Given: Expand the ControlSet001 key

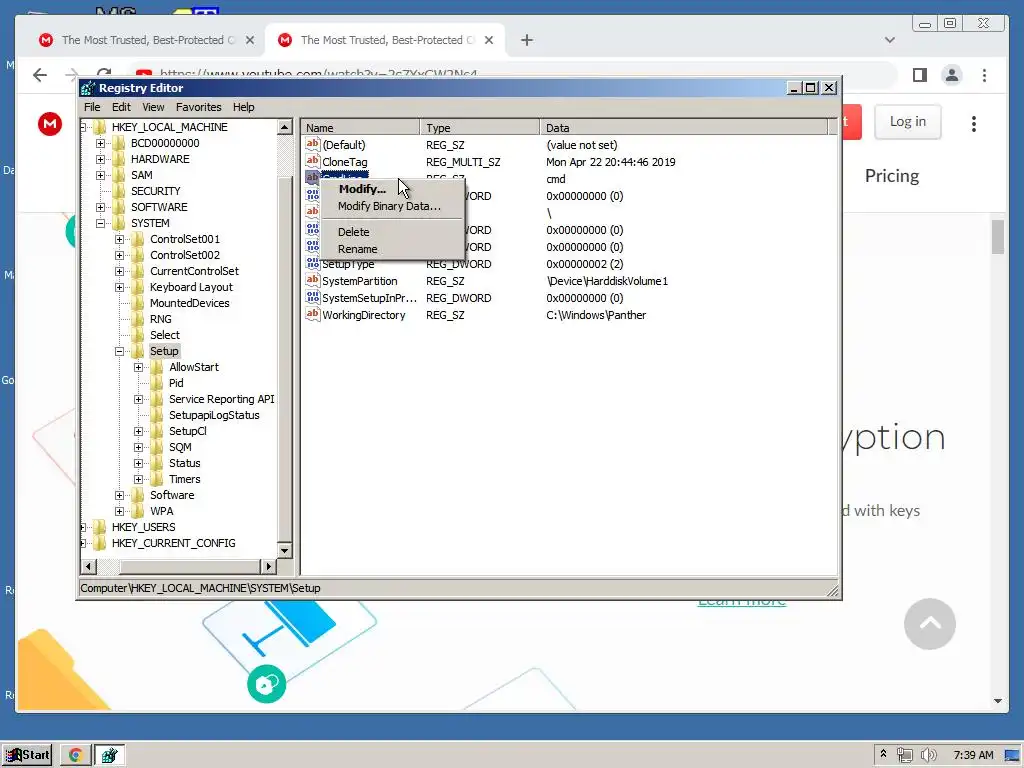Looking at the screenshot, I should [120, 239].
